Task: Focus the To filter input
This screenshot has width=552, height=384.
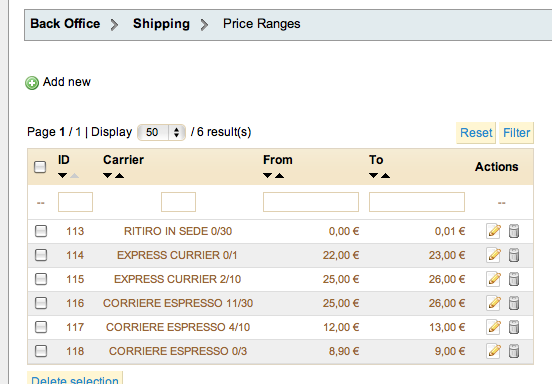Action: tap(417, 202)
